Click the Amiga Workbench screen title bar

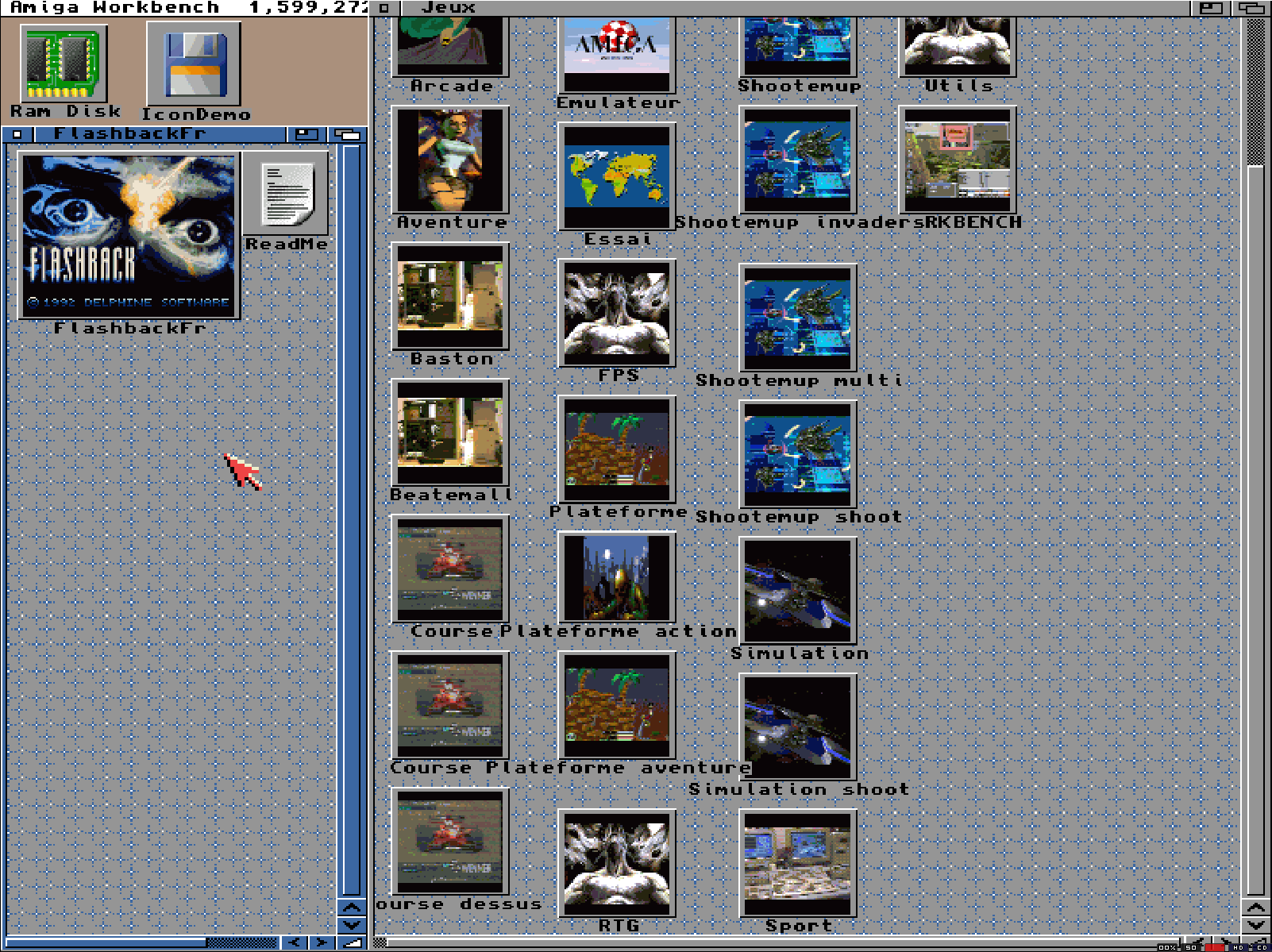pyautogui.click(x=184, y=8)
